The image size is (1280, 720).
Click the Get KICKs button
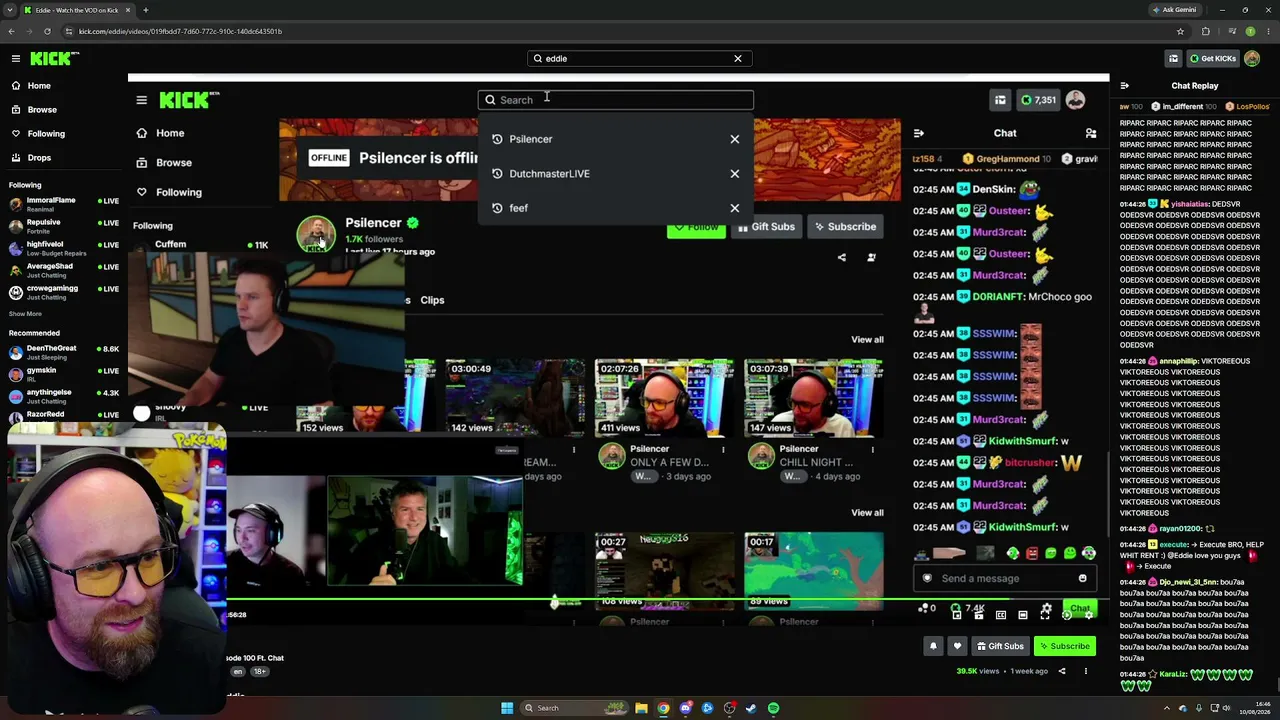pyautogui.click(x=1212, y=59)
